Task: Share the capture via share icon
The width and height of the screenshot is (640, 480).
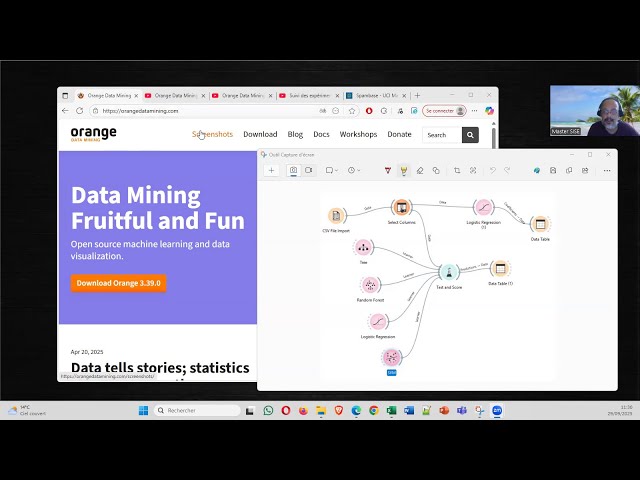Action: pyautogui.click(x=585, y=170)
